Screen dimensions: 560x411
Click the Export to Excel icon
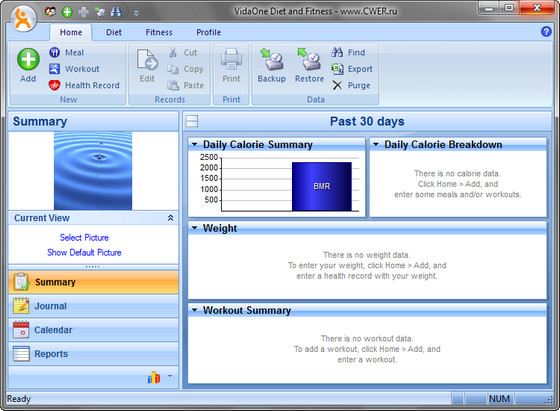(337, 69)
